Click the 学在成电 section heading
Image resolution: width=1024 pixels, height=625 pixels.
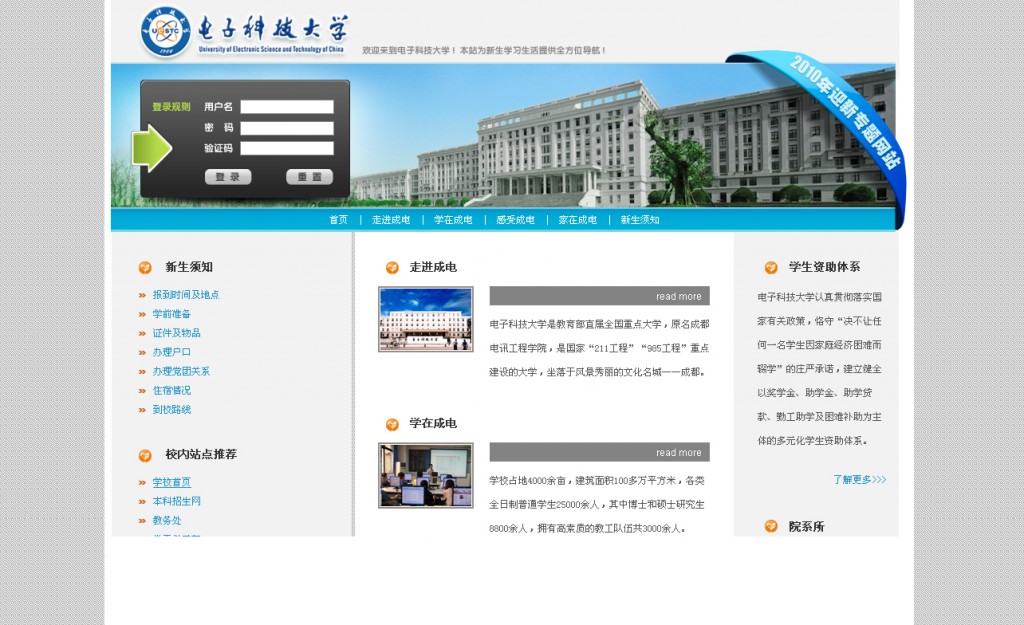tap(433, 423)
